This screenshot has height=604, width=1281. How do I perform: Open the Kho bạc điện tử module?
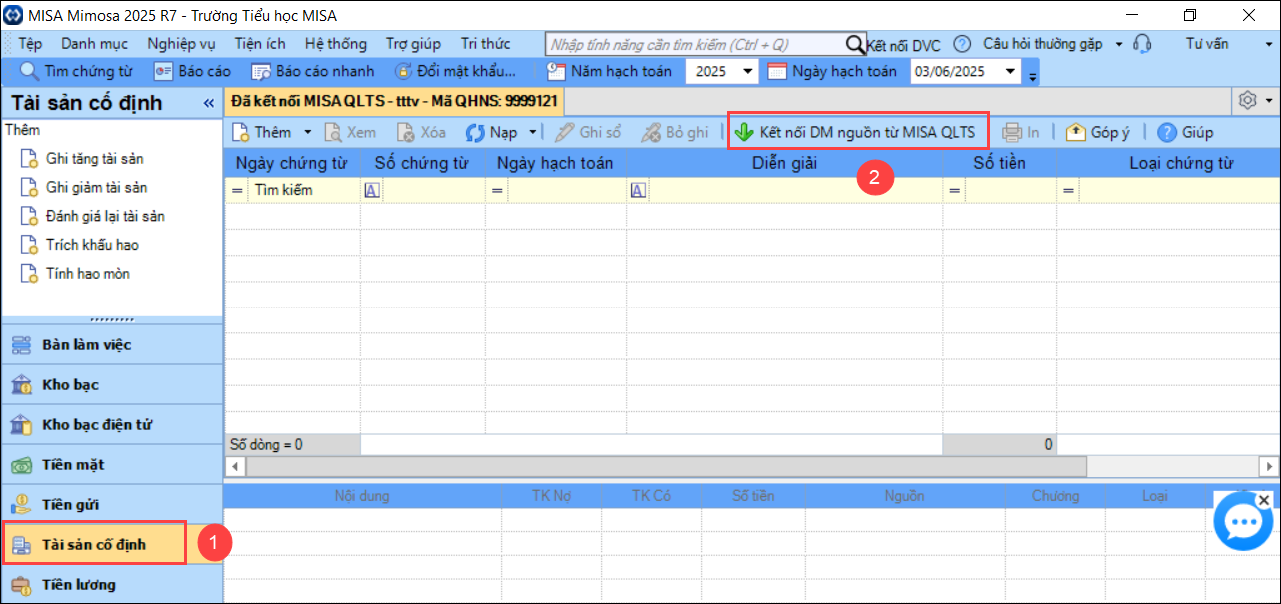coord(112,425)
